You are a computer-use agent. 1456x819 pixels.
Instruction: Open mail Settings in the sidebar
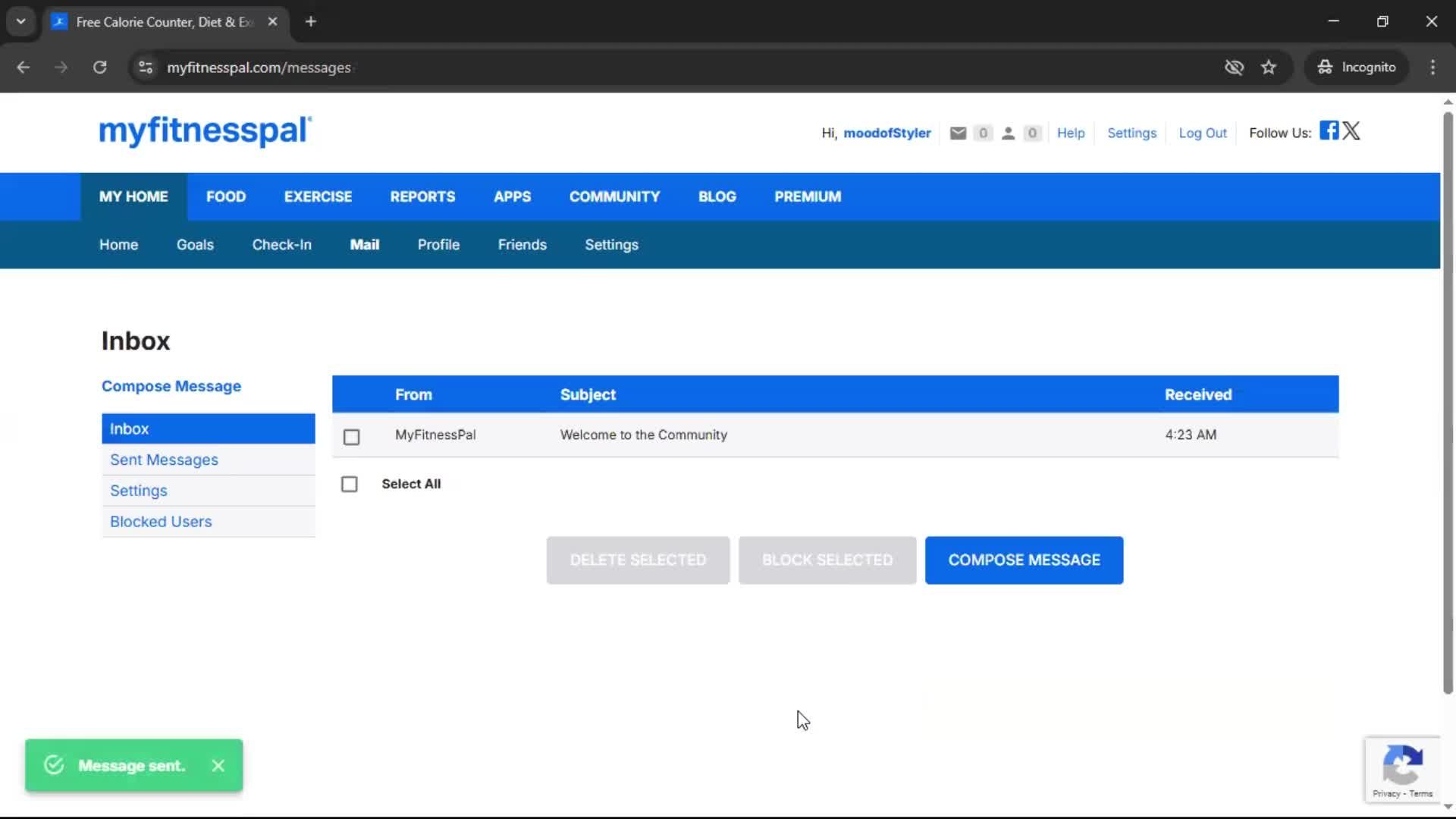click(209, 491)
